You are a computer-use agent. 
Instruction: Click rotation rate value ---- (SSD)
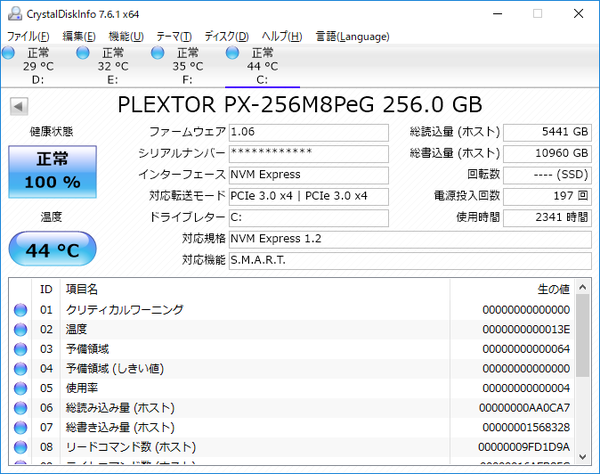coord(547,175)
